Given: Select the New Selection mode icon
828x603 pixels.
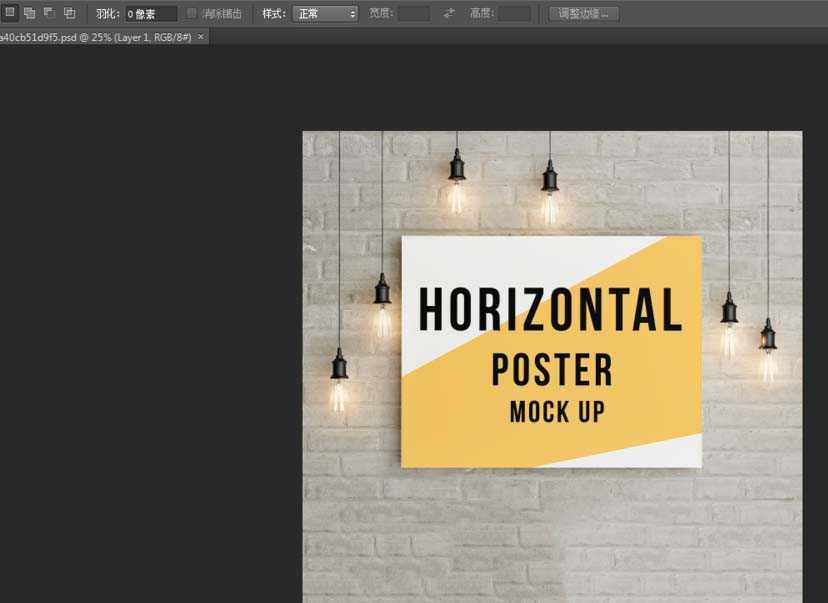Looking at the screenshot, I should [x=10, y=13].
